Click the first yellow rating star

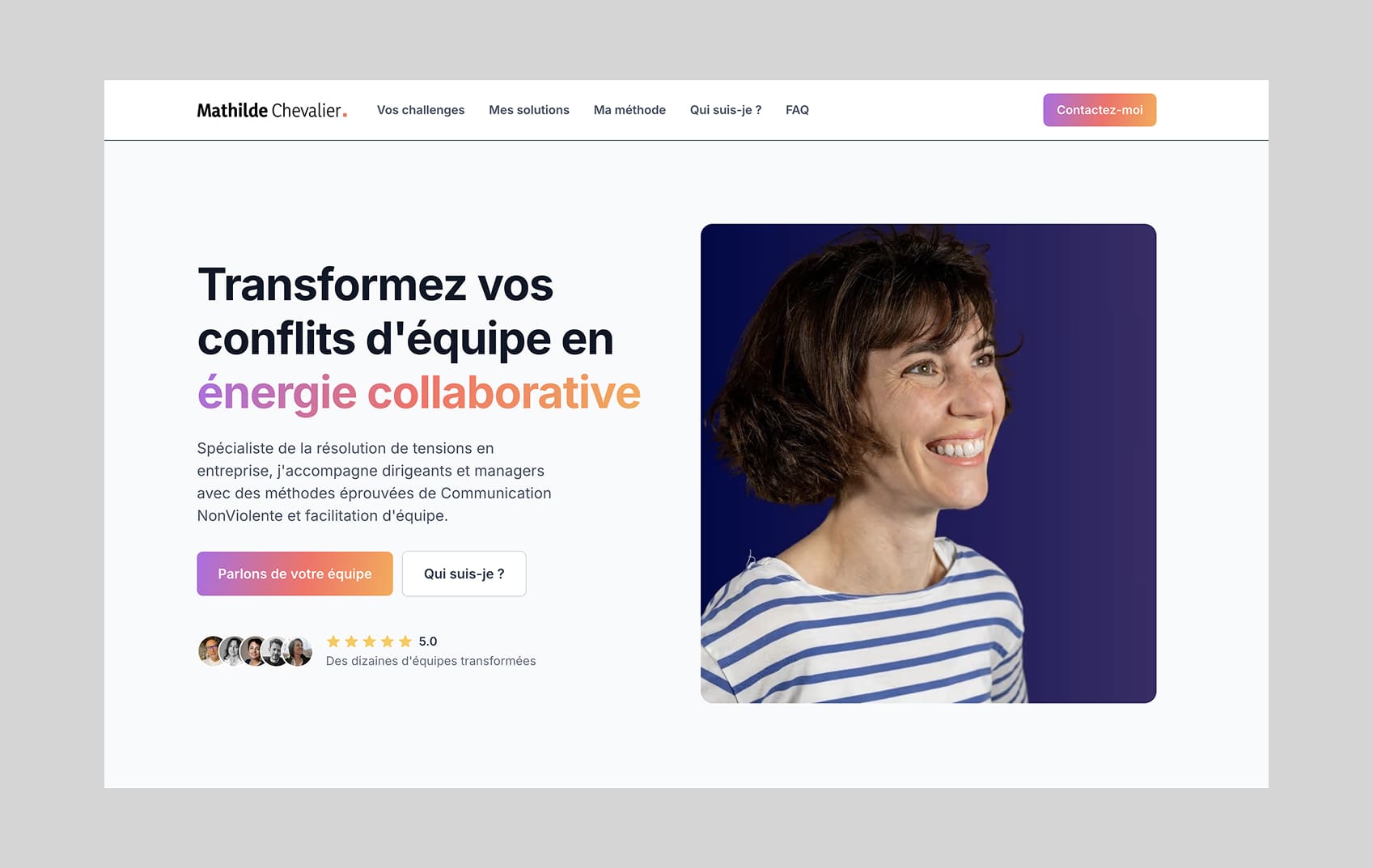[x=333, y=641]
